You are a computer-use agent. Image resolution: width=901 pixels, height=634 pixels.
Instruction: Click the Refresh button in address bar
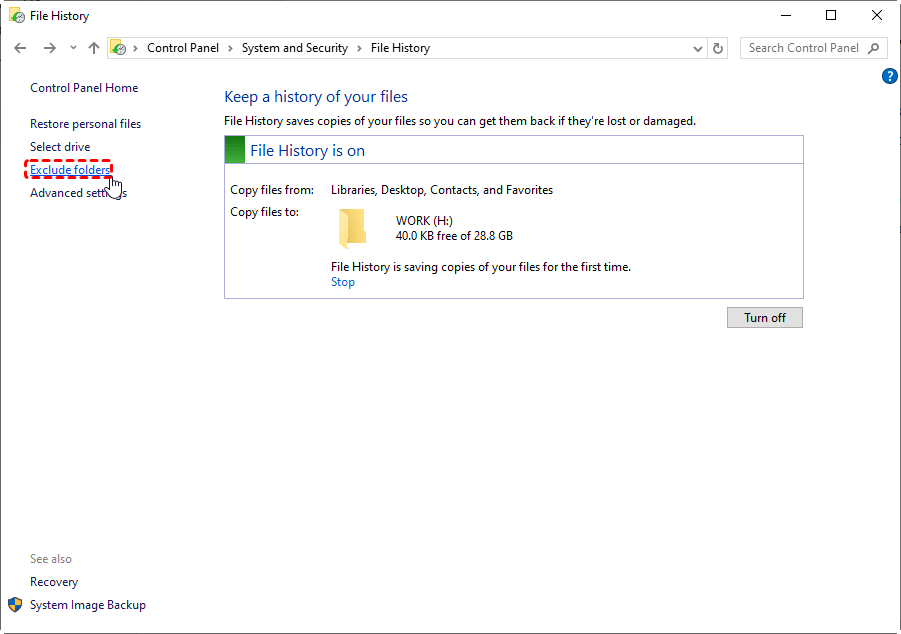pyautogui.click(x=718, y=48)
